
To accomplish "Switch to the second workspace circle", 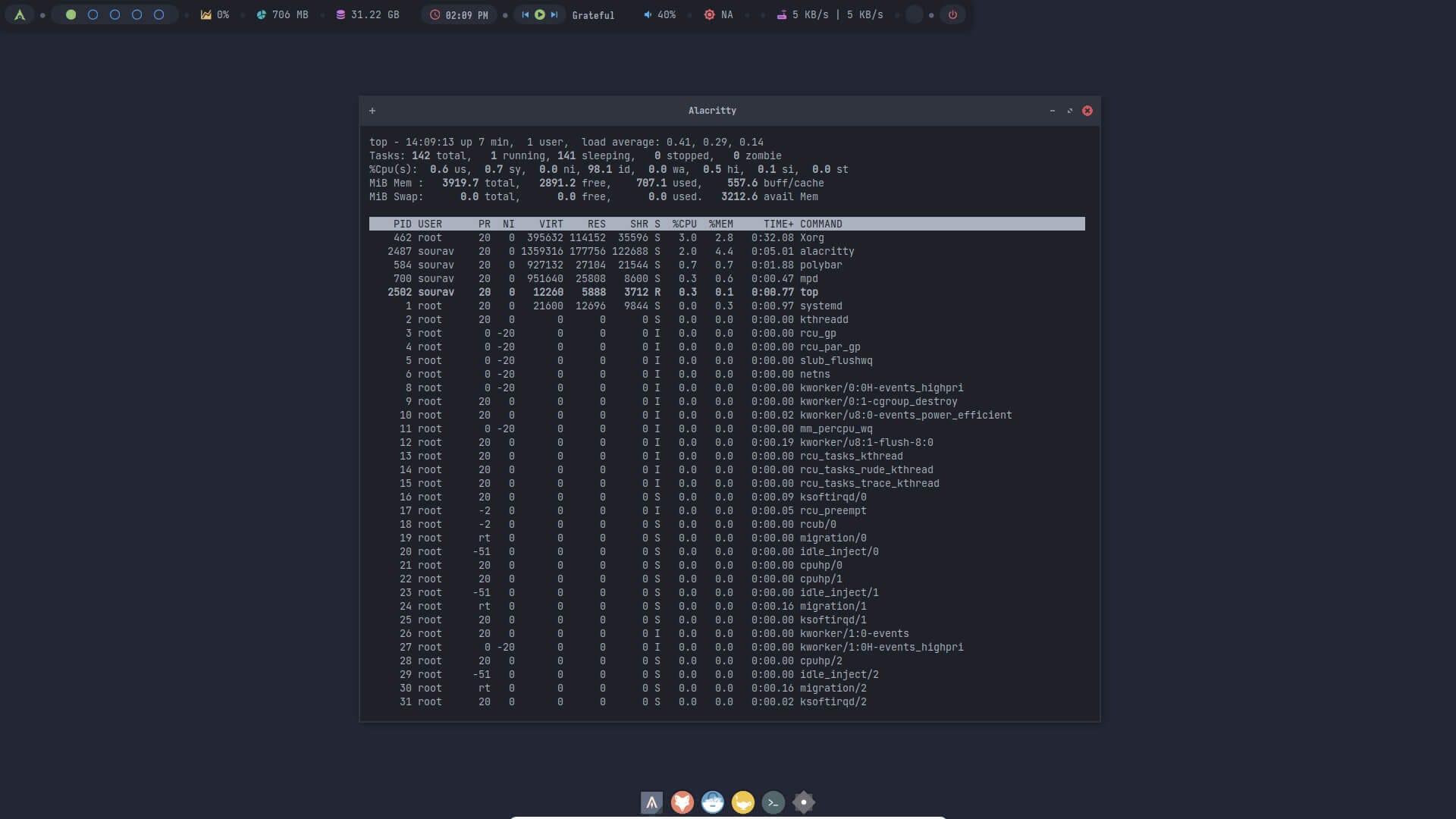I will [93, 14].
